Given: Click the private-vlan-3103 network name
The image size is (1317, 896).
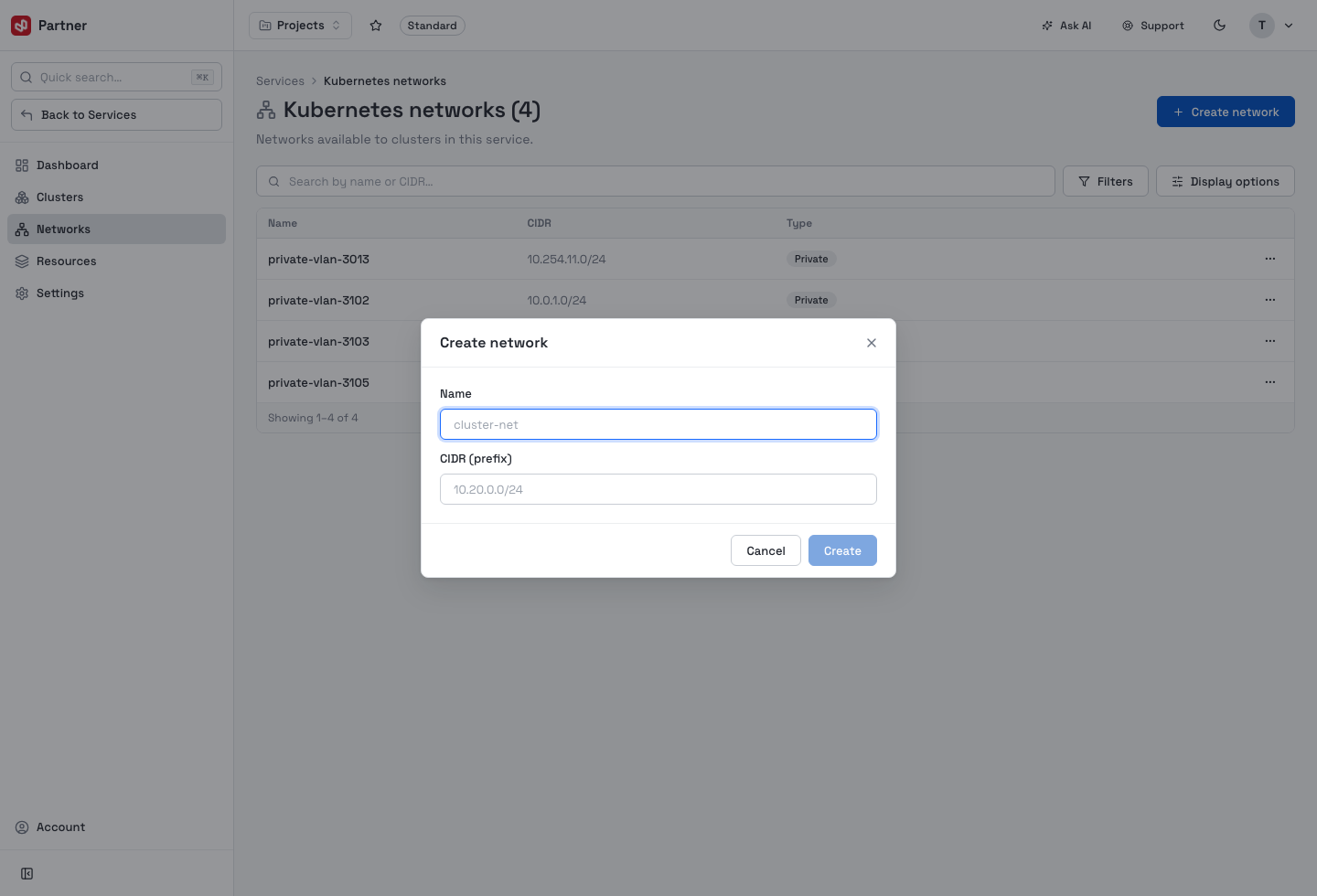Looking at the screenshot, I should coord(318,342).
